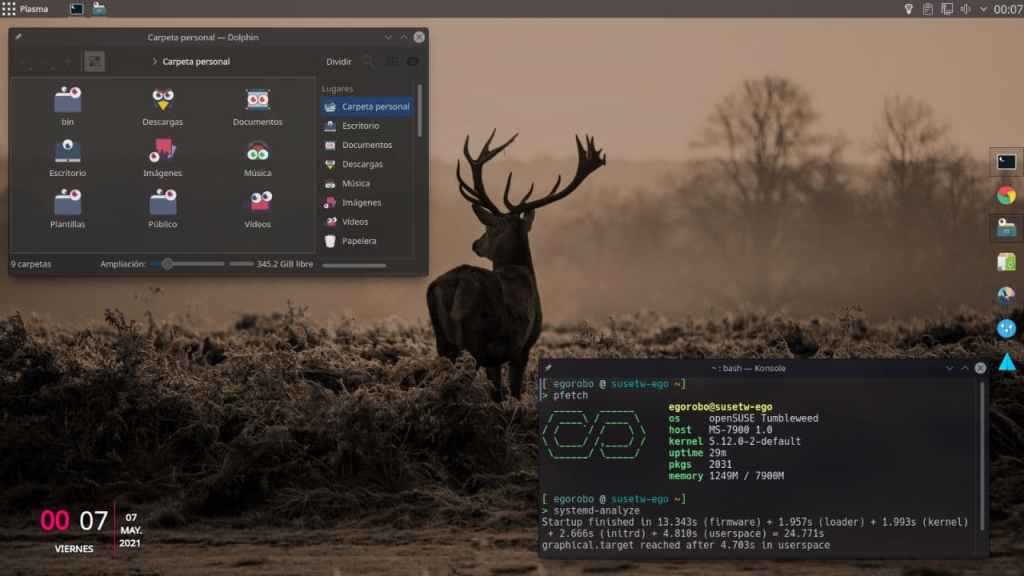Select Papelera in the Lugares sidebar
1024x576 pixels.
[x=358, y=241]
